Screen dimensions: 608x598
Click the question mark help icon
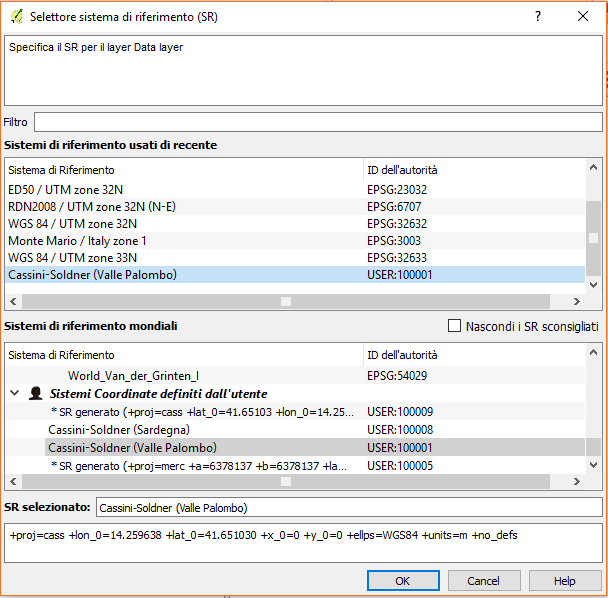click(538, 17)
